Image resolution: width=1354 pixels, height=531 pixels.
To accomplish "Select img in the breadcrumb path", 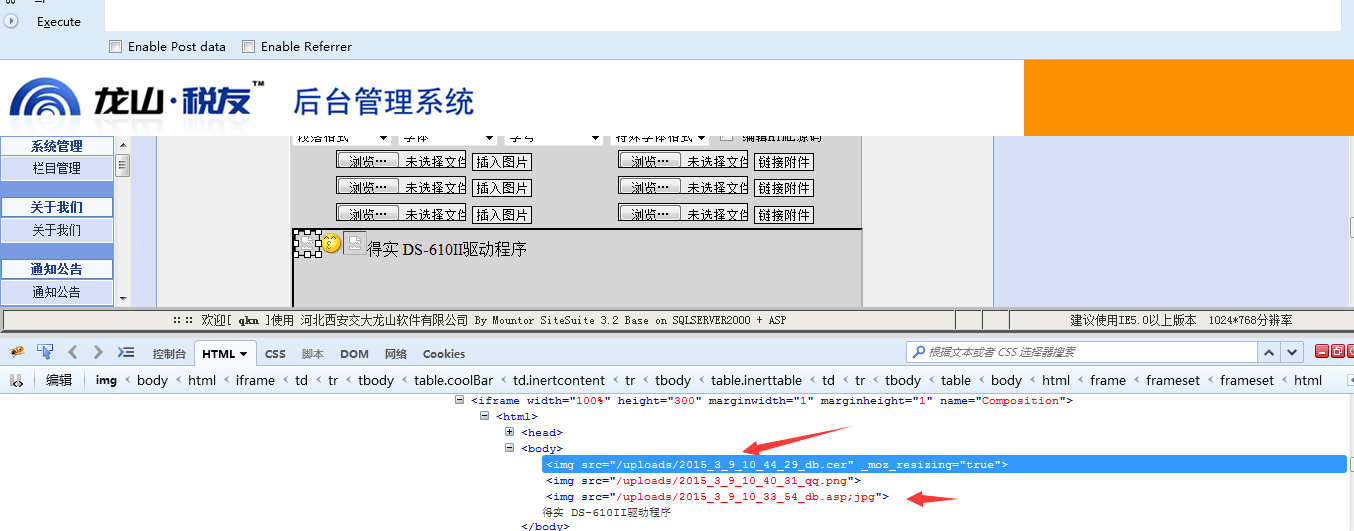I will pos(106,380).
